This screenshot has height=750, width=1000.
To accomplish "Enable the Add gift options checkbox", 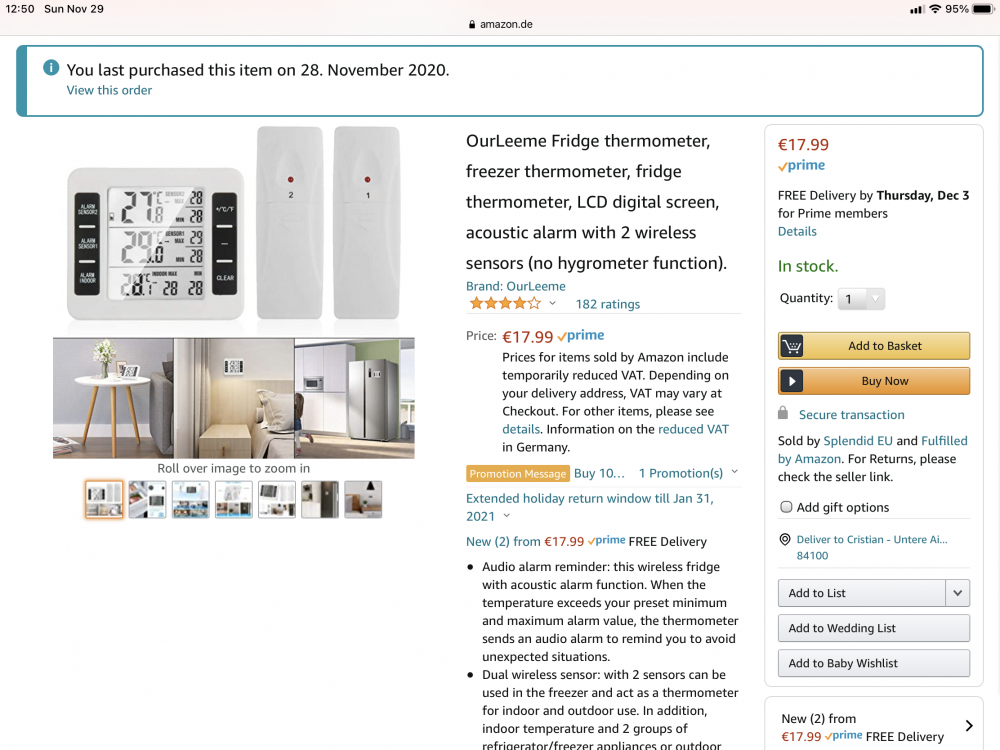I will (x=786, y=507).
